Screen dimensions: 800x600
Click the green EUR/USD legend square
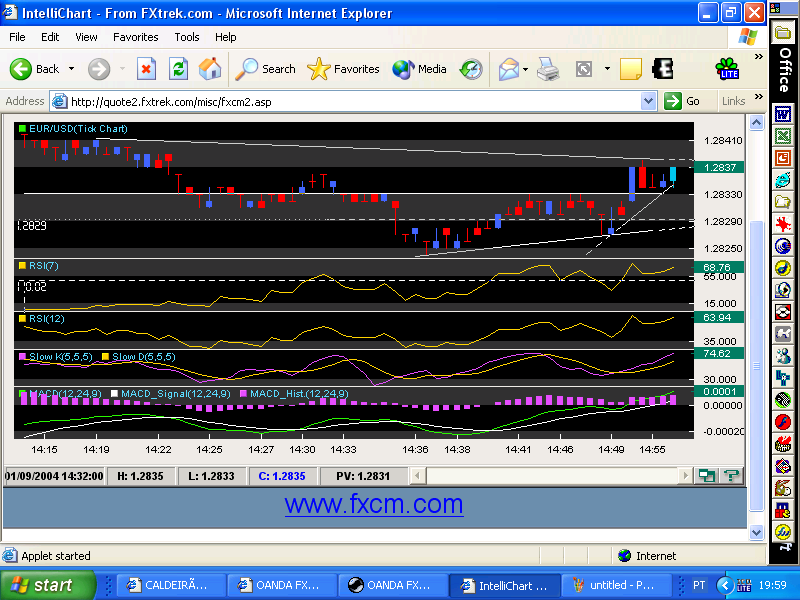(x=22, y=129)
